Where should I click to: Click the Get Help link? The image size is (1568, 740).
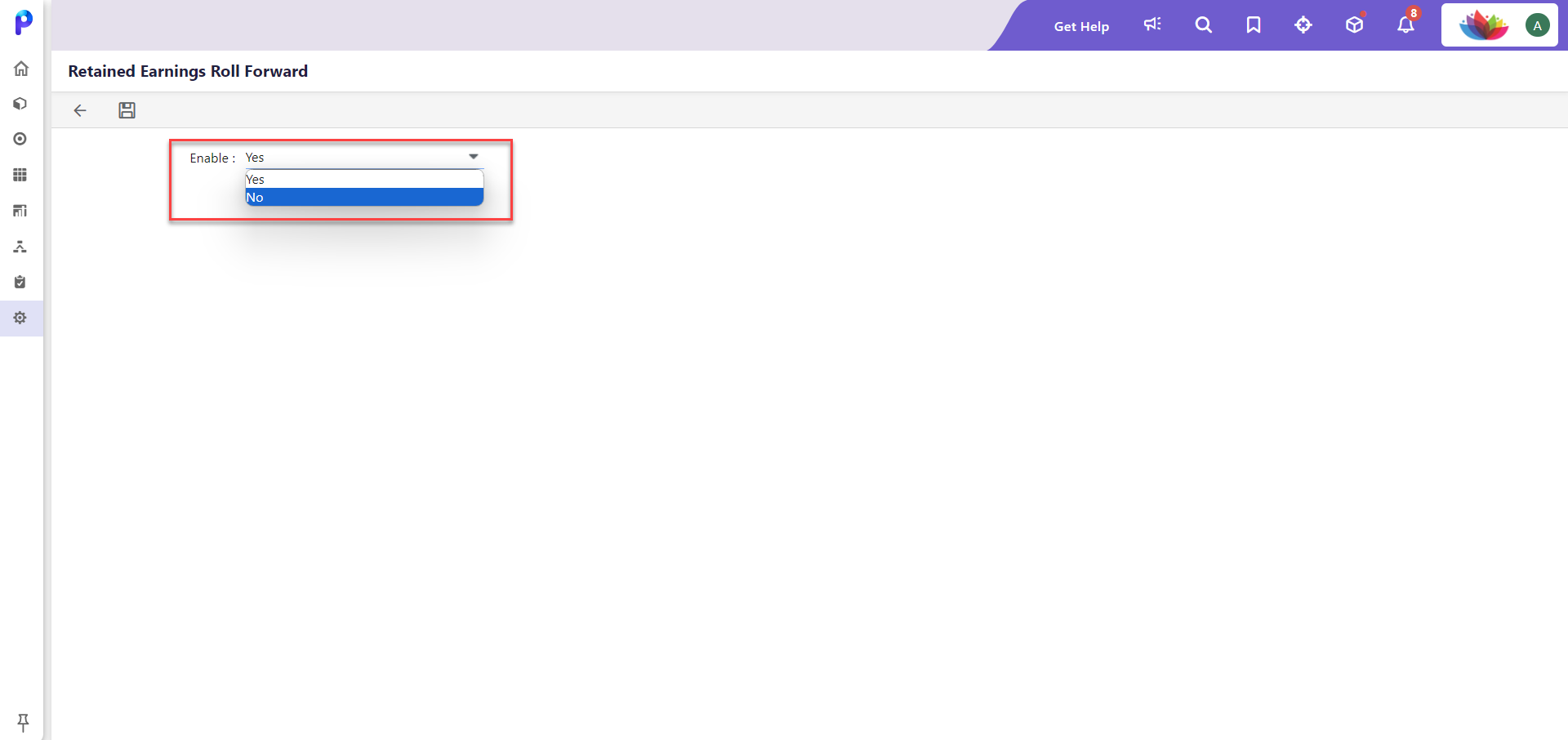coord(1081,26)
